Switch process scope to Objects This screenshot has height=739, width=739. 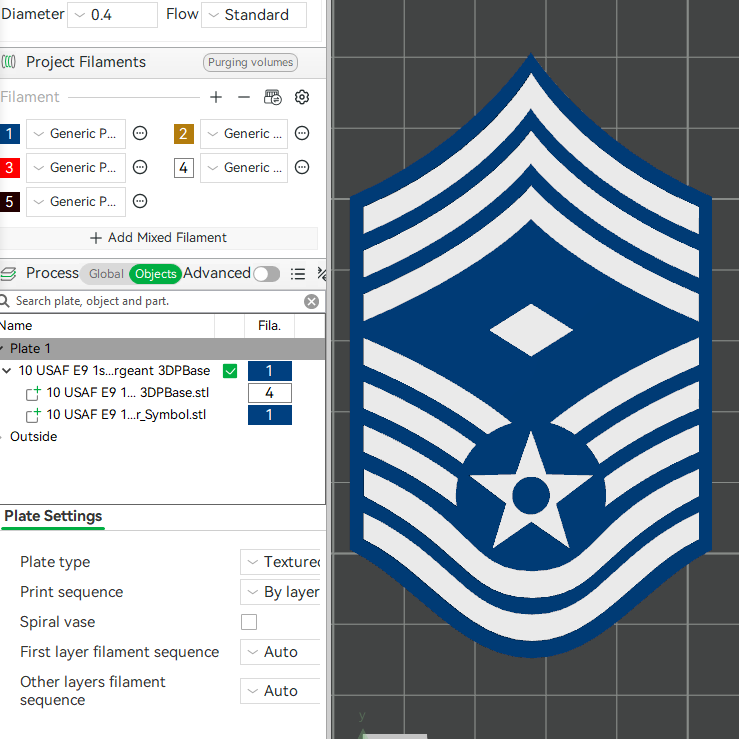click(156, 274)
